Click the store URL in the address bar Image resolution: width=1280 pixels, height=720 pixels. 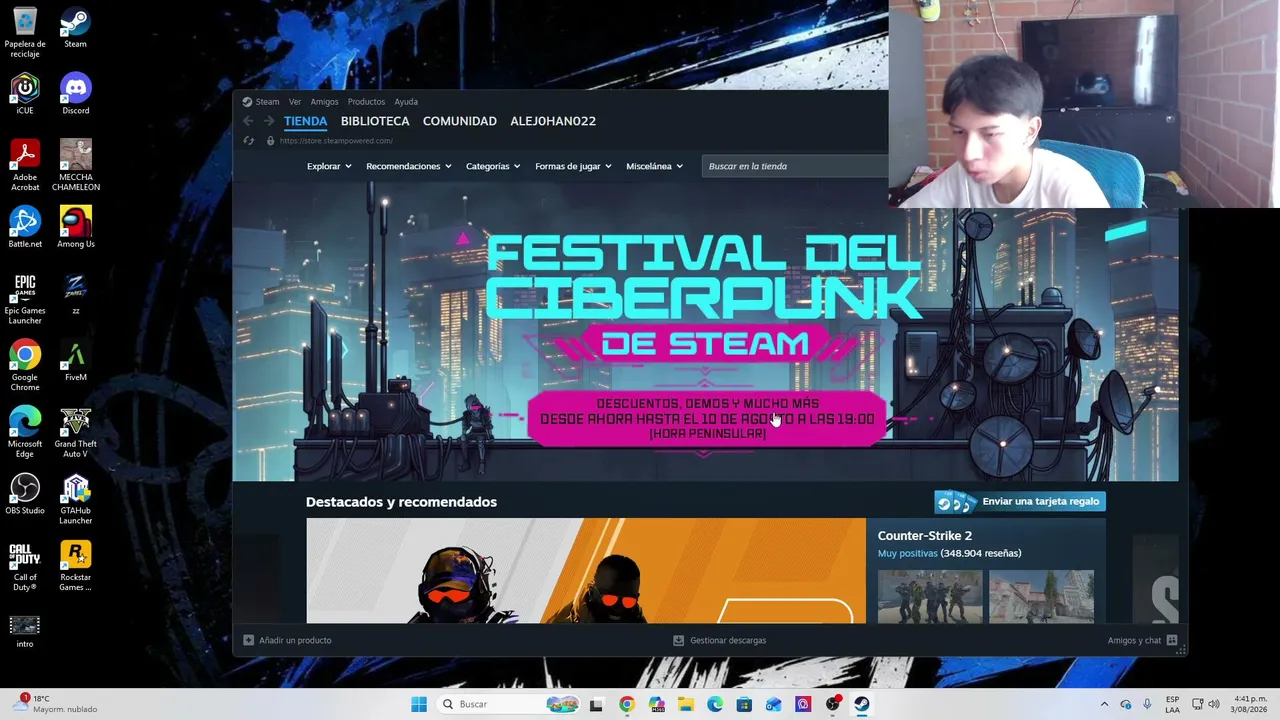(336, 141)
